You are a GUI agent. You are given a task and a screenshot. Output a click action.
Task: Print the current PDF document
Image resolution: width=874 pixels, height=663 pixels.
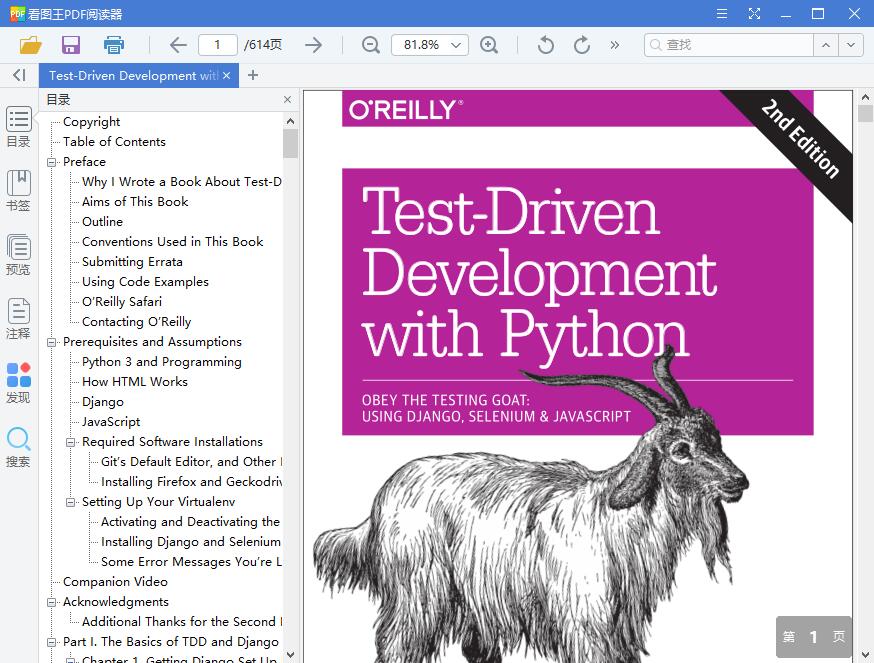[113, 44]
